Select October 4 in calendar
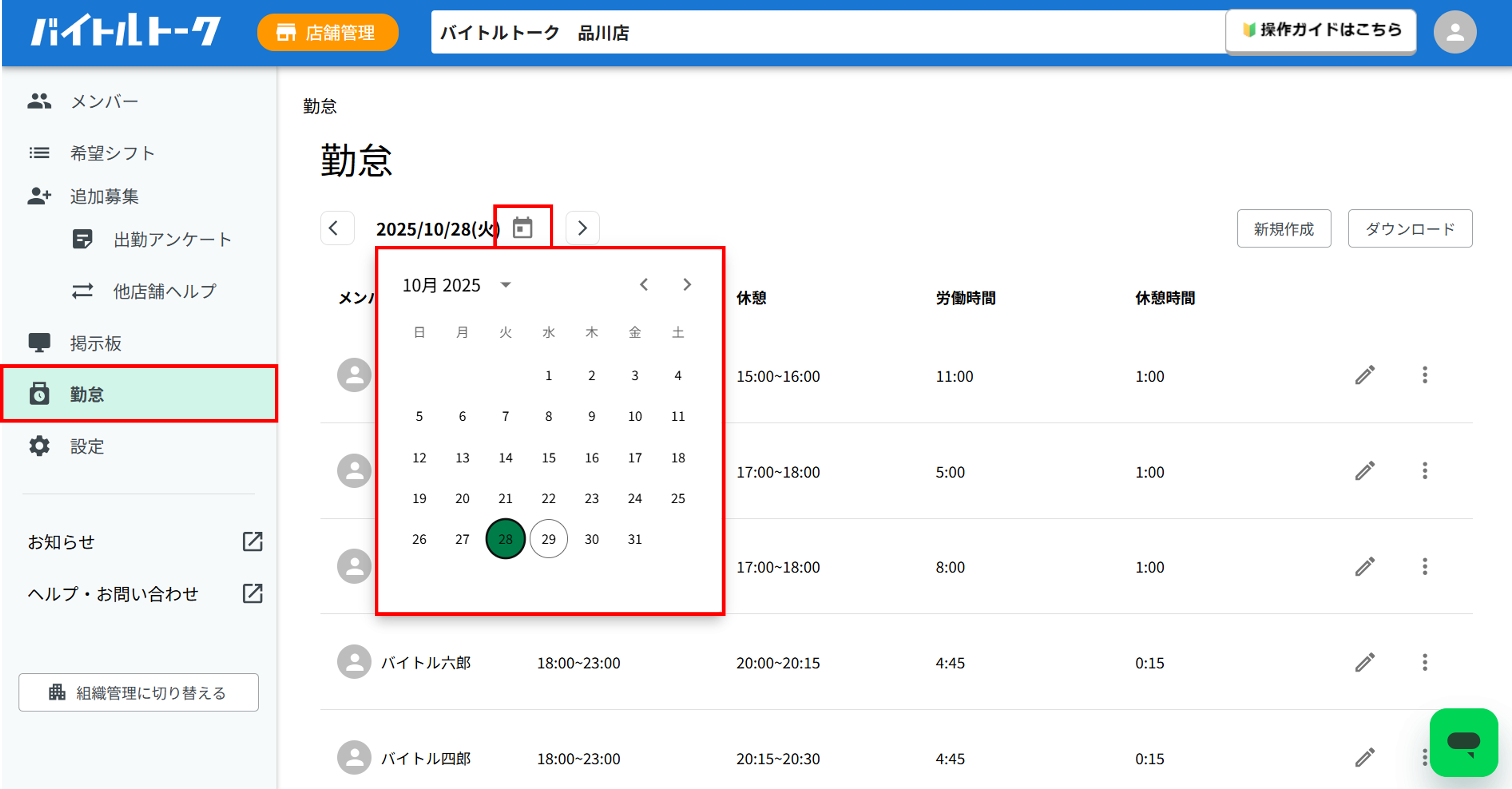 678,376
